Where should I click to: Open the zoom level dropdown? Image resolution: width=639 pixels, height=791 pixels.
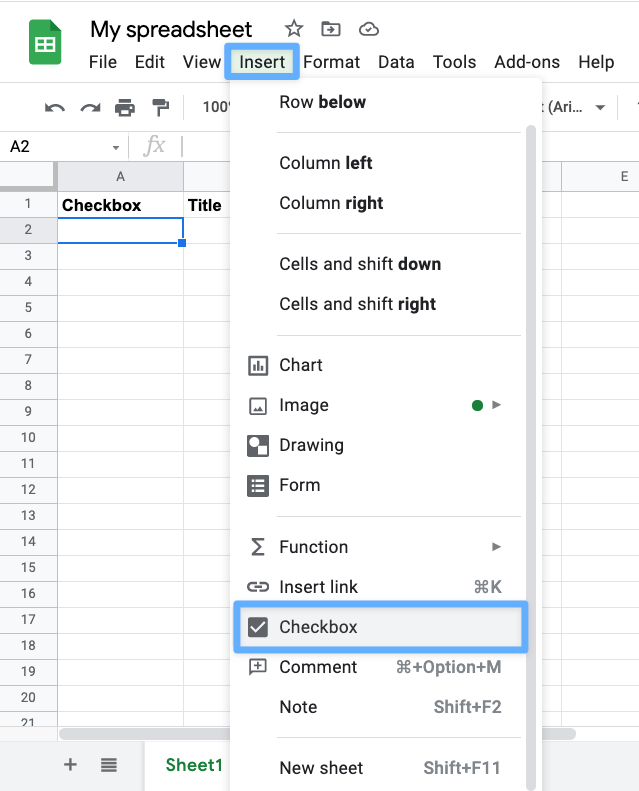coord(216,107)
